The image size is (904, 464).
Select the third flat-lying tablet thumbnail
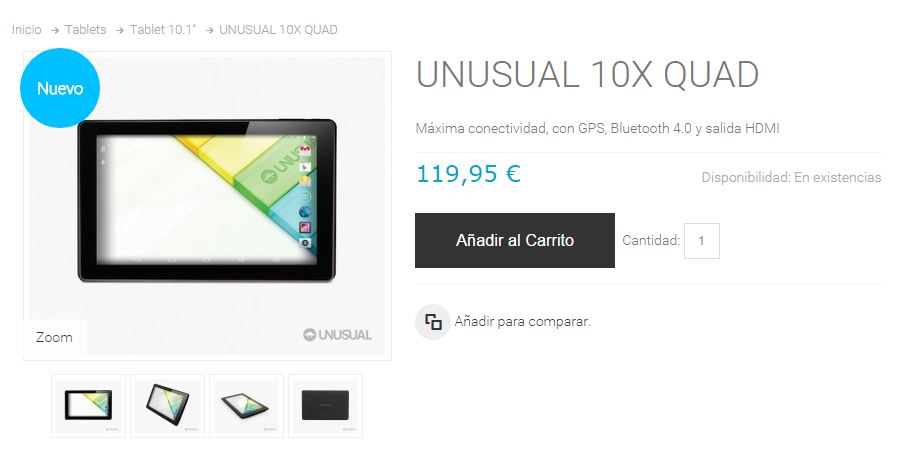[x=246, y=406]
